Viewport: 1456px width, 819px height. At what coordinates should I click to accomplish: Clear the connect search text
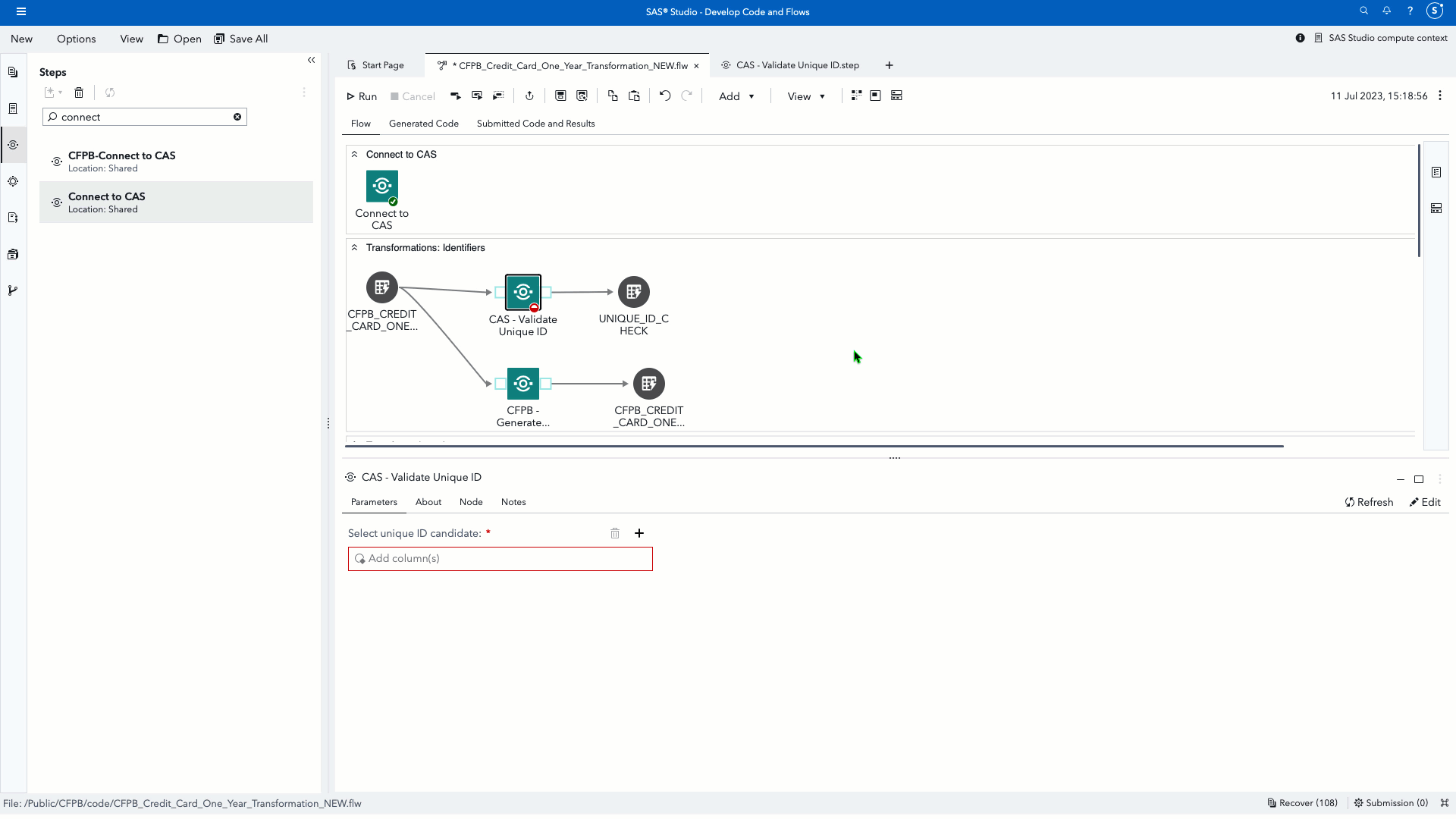click(237, 117)
